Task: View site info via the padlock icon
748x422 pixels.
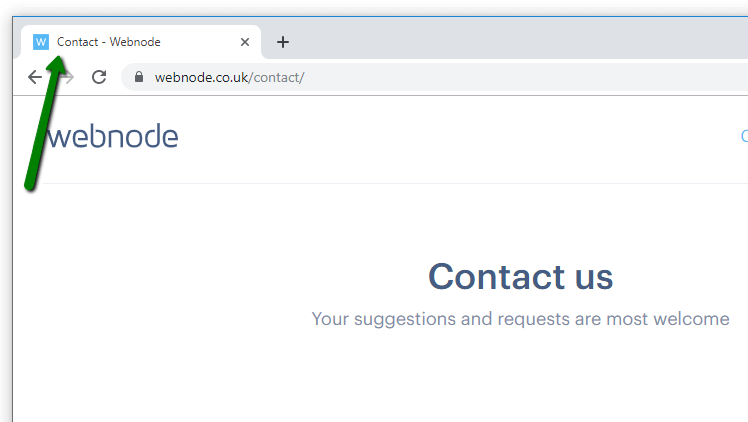Action: coord(138,77)
